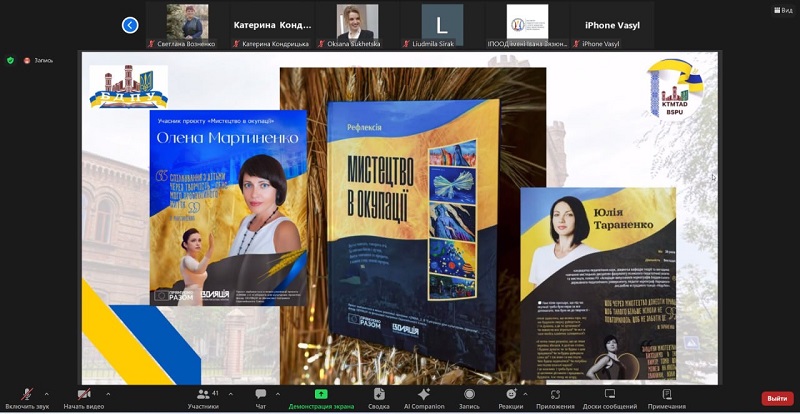Select Катерина Кондрицька participant tile
Viewport: 800px width, 414px height.
coord(272,25)
